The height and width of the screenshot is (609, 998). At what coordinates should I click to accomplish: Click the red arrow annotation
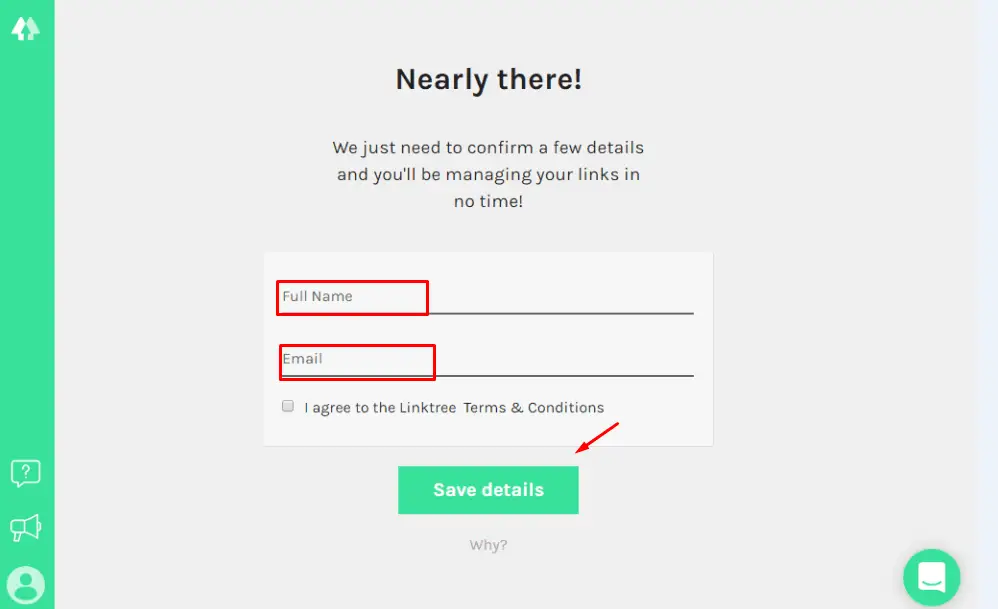point(598,438)
